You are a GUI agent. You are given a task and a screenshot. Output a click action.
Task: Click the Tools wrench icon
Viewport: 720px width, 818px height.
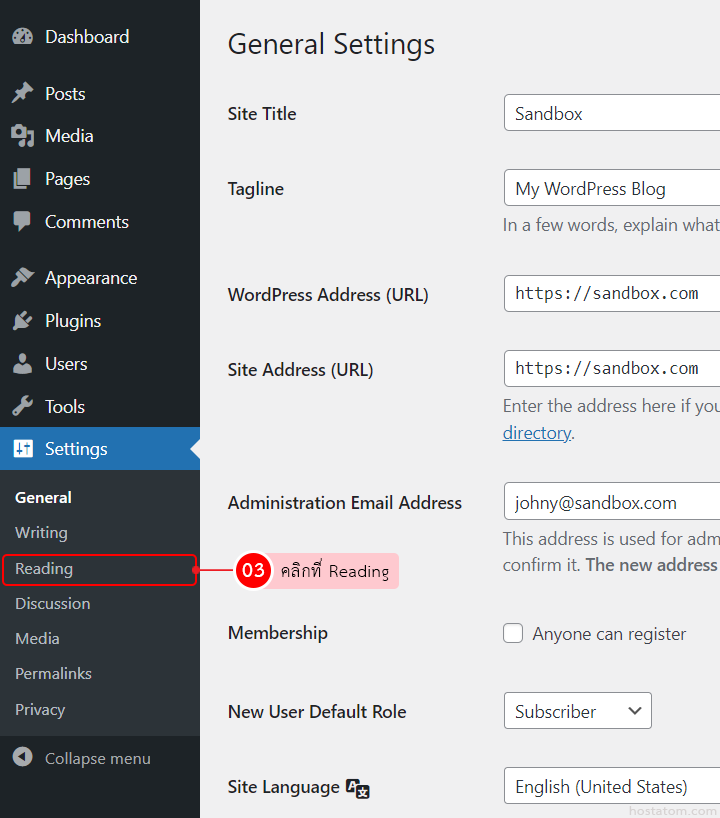pos(23,407)
